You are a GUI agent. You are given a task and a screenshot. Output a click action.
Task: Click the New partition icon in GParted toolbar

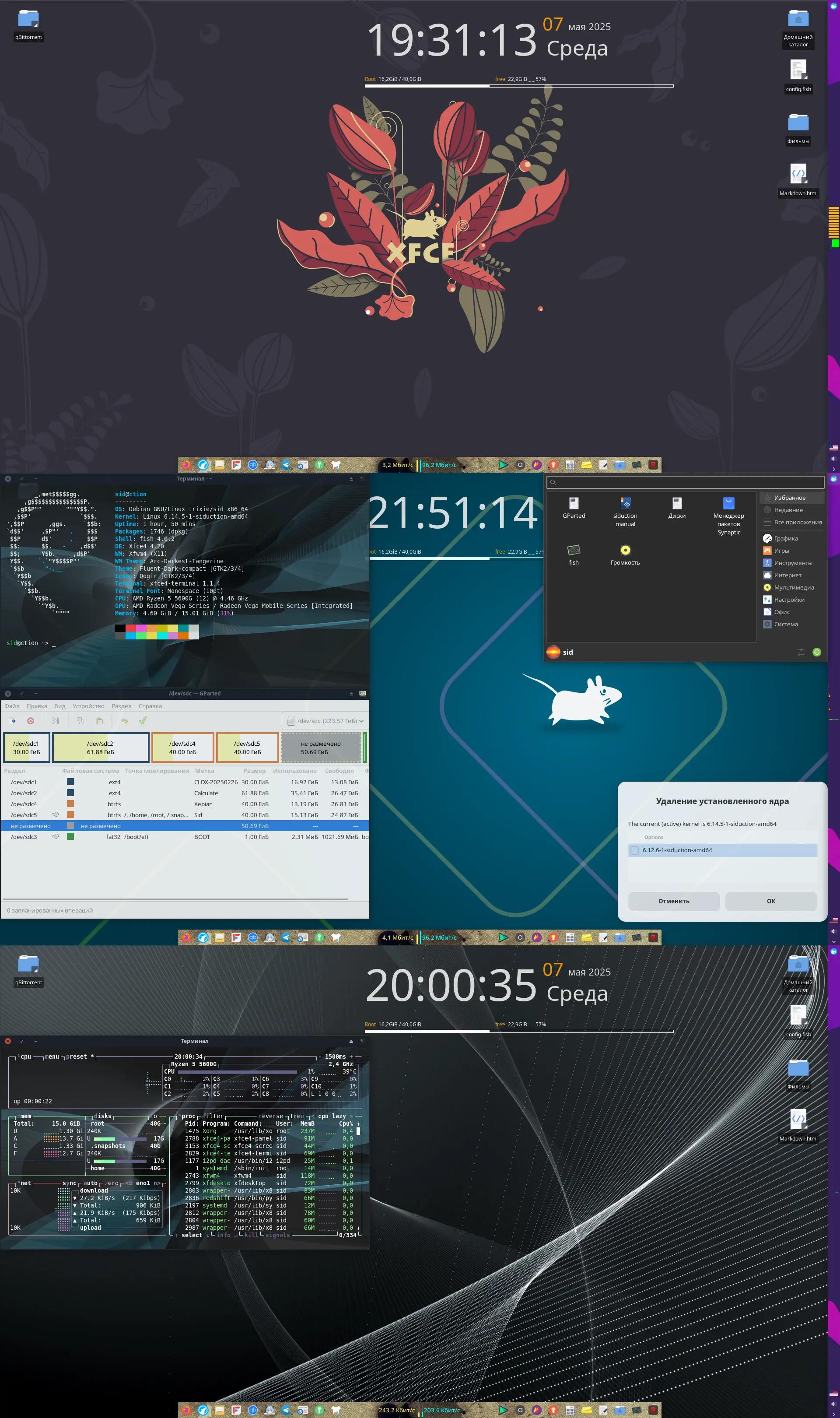click(x=12, y=721)
